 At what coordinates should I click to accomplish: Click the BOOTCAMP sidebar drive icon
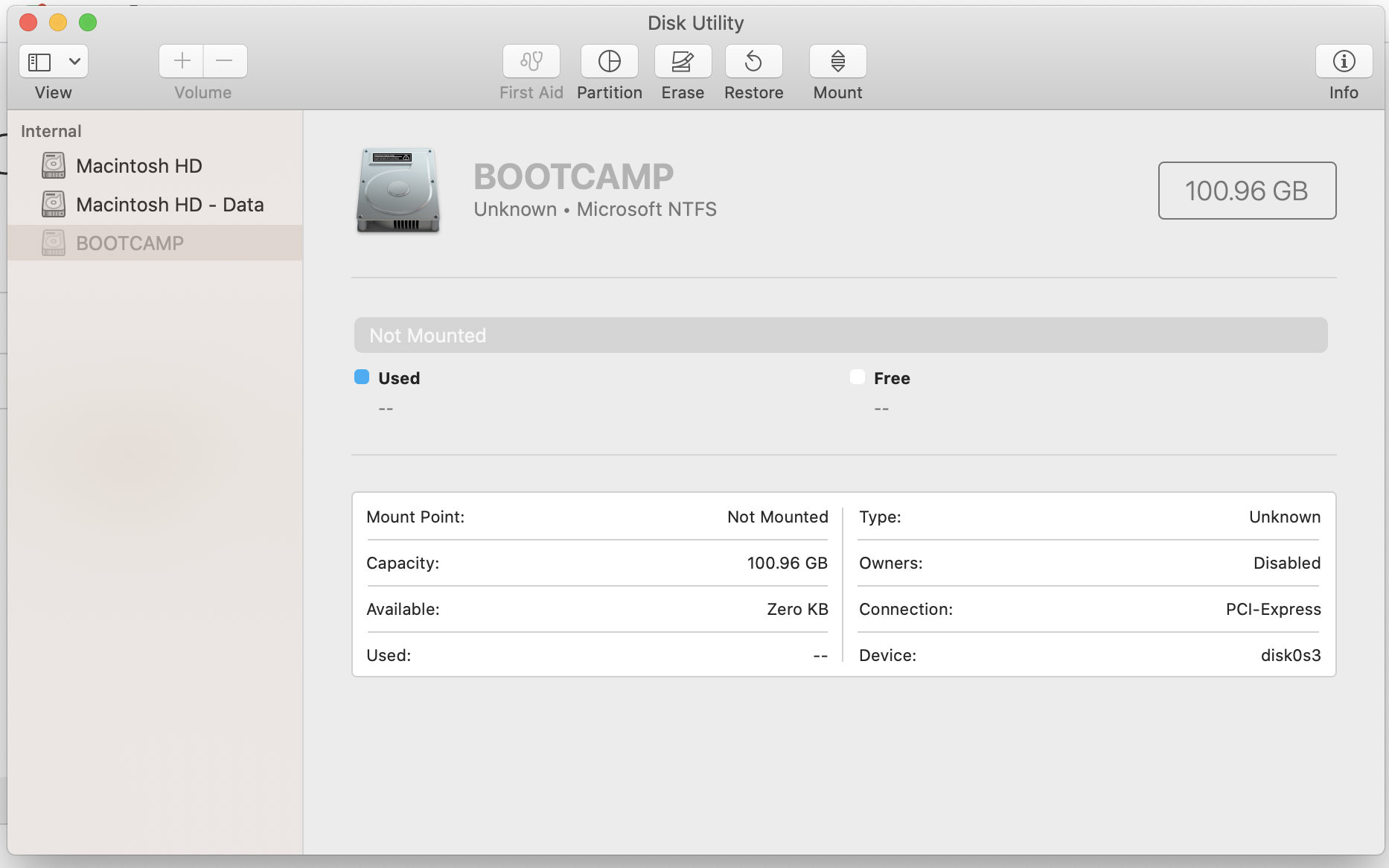(54, 243)
